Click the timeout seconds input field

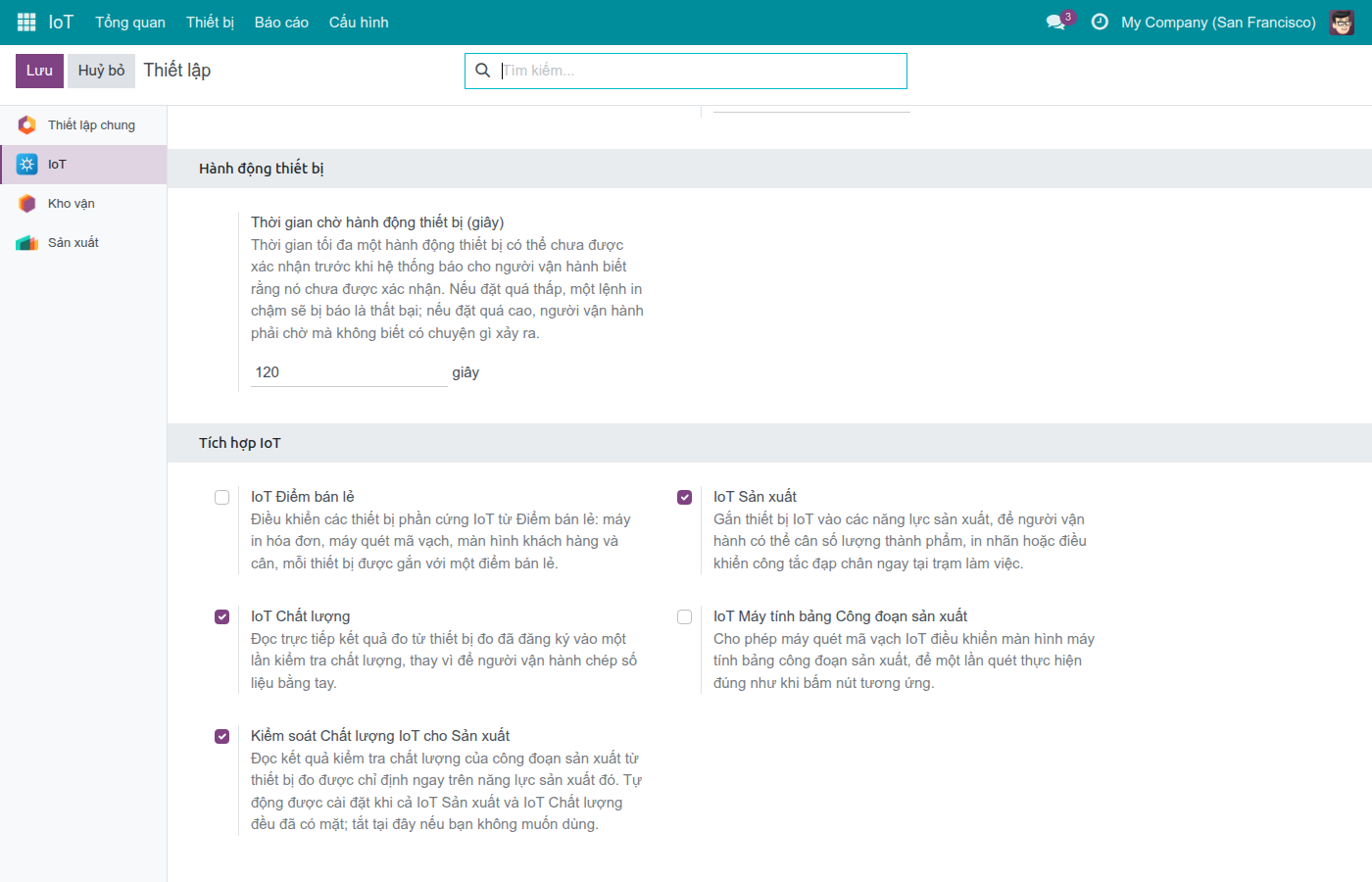[x=349, y=372]
